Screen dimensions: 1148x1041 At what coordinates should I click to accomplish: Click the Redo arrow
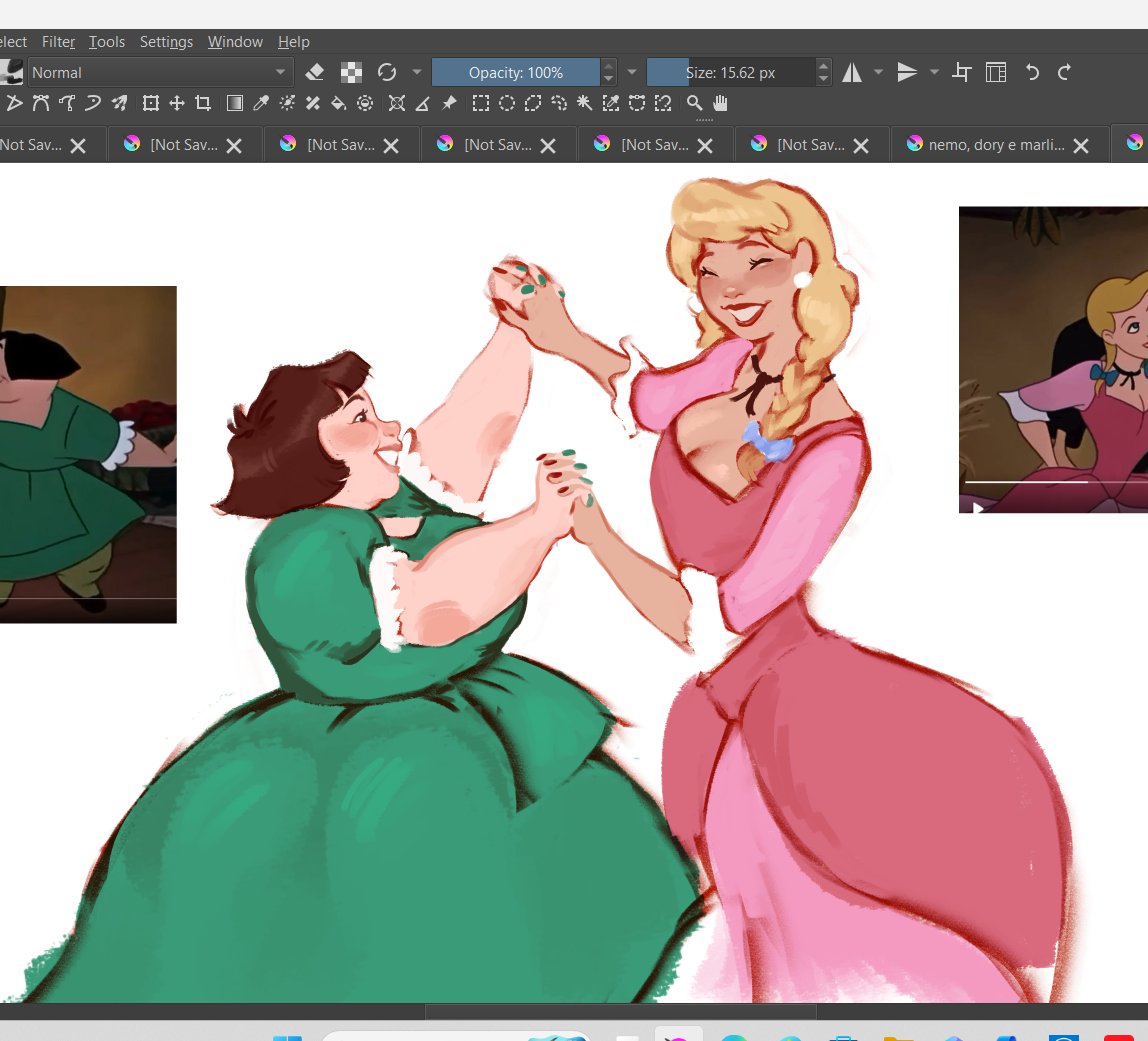[1065, 72]
